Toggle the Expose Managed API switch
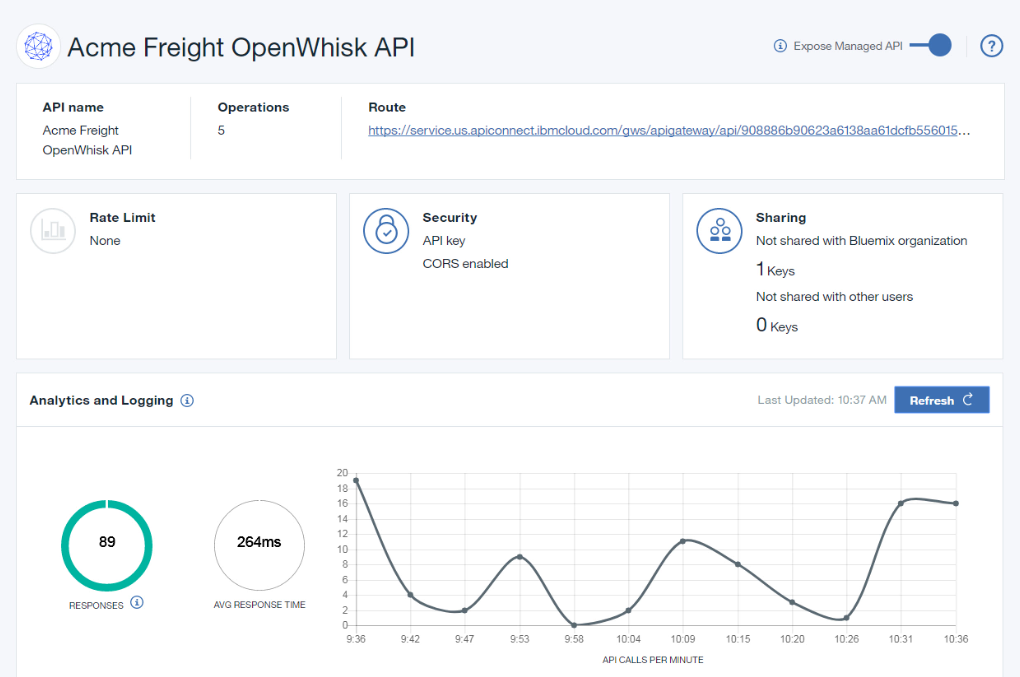The width and height of the screenshot is (1020, 677). click(x=937, y=46)
